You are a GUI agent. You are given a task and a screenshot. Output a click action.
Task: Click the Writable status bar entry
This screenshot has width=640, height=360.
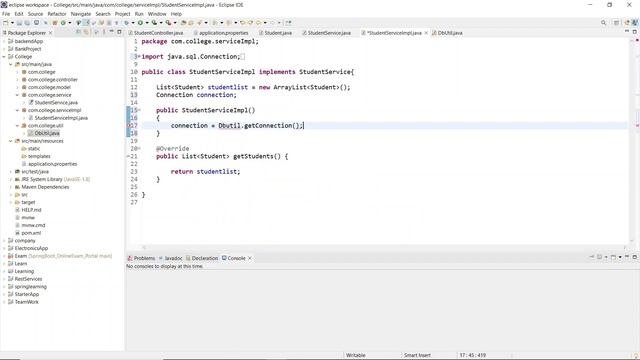[x=356, y=356]
